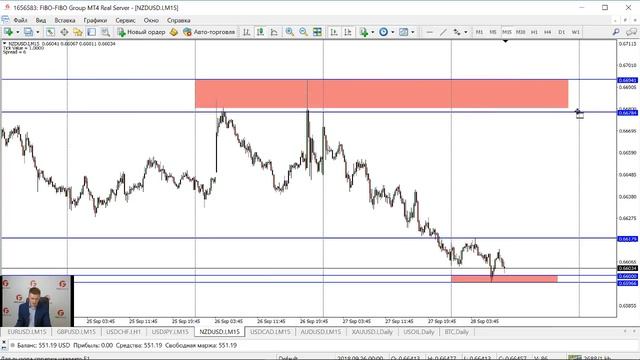
Task: Click the Profiles icon
Action: pyautogui.click(x=28, y=32)
